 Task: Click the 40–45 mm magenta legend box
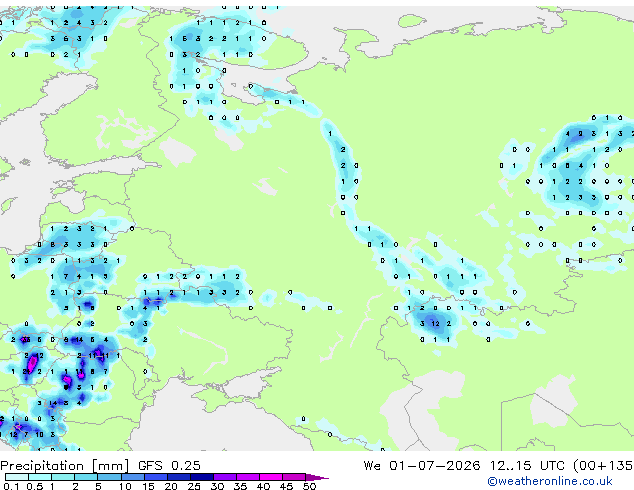coord(271,477)
